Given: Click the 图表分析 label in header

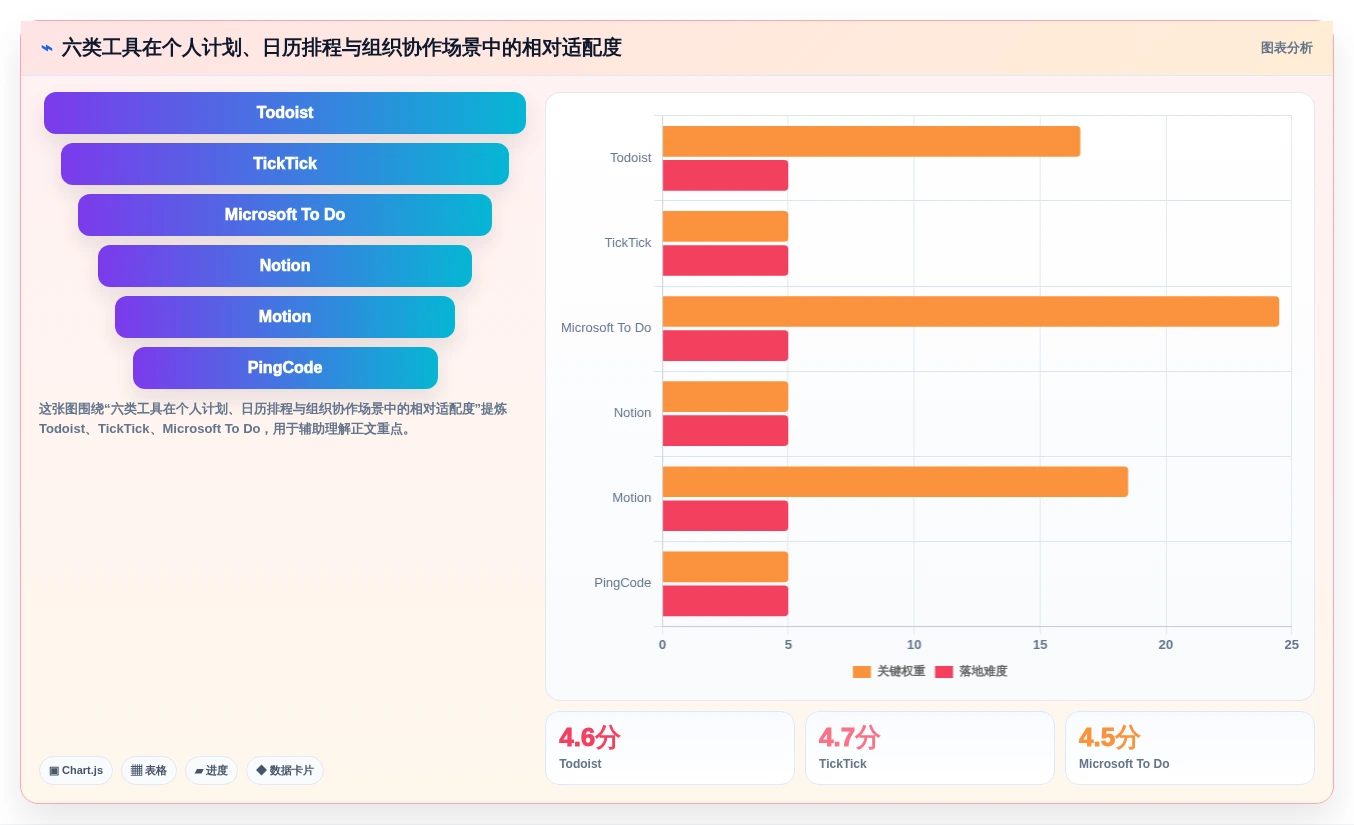Looking at the screenshot, I should tap(1286, 48).
